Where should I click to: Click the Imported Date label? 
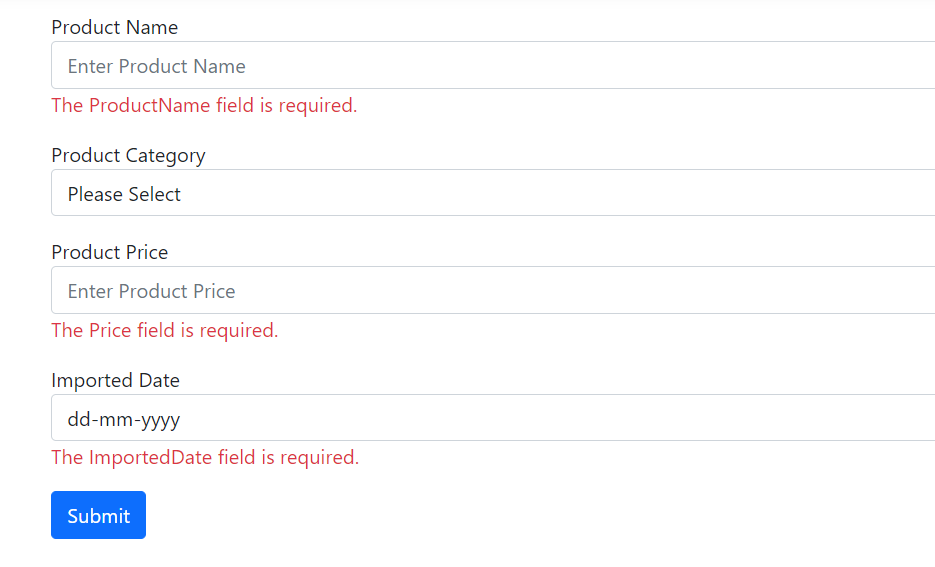tap(116, 381)
